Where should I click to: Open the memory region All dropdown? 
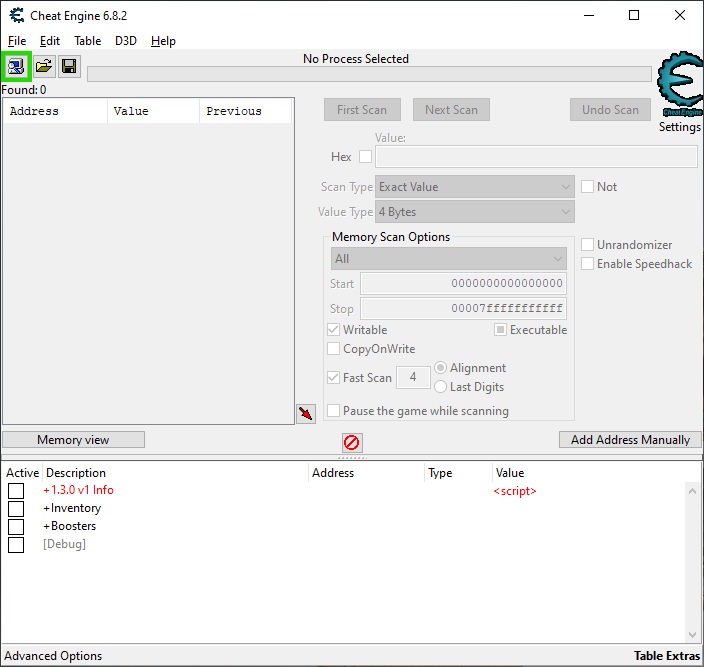[x=449, y=259]
